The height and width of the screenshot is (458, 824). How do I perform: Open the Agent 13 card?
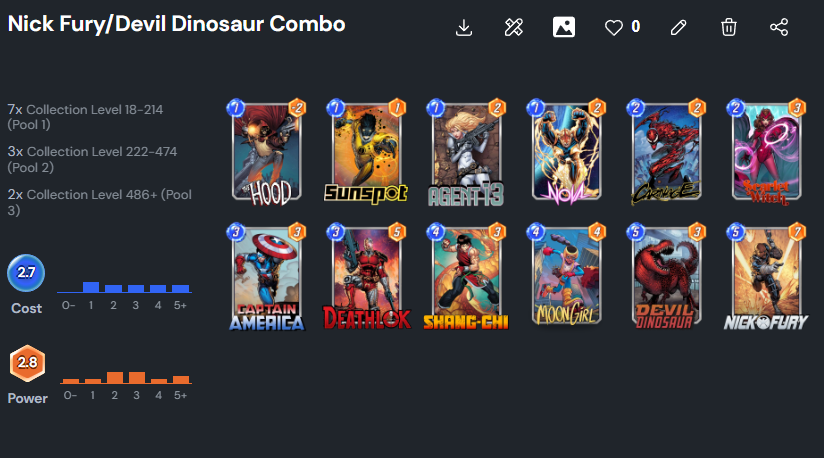tap(466, 152)
